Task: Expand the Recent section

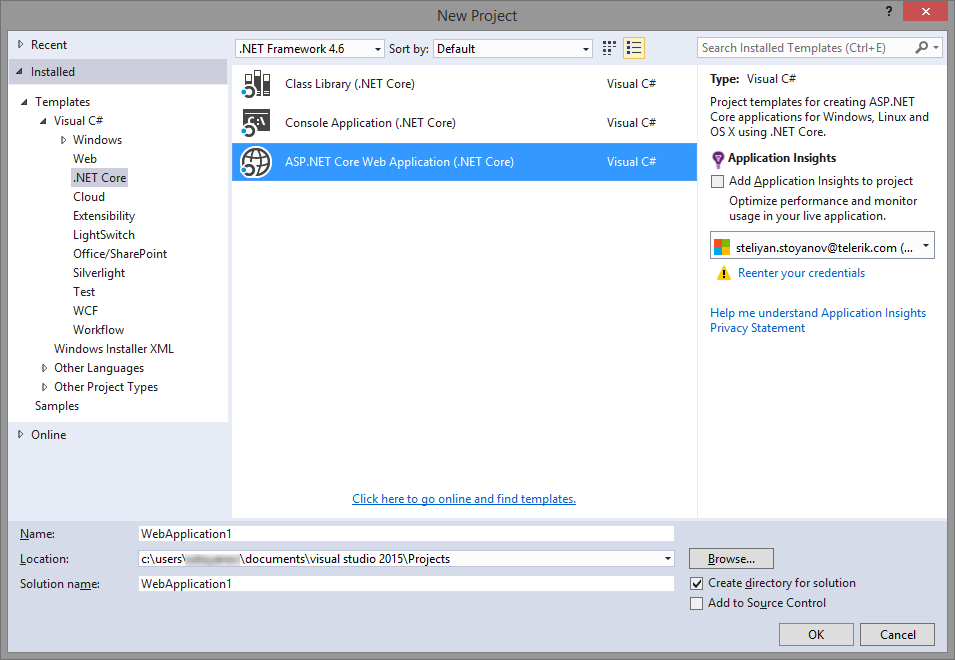Action: (x=20, y=44)
